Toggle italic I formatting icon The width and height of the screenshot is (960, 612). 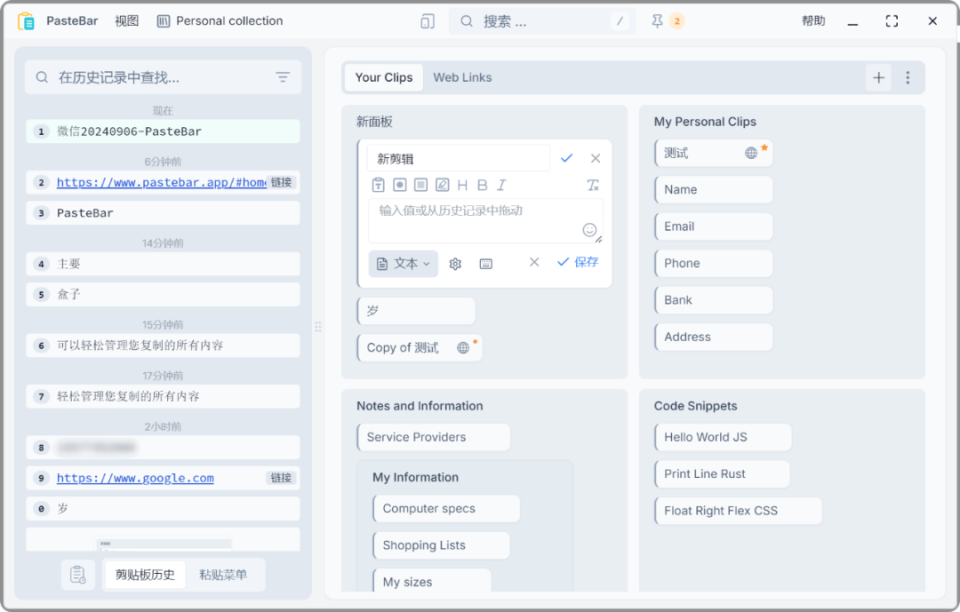pyautogui.click(x=502, y=185)
